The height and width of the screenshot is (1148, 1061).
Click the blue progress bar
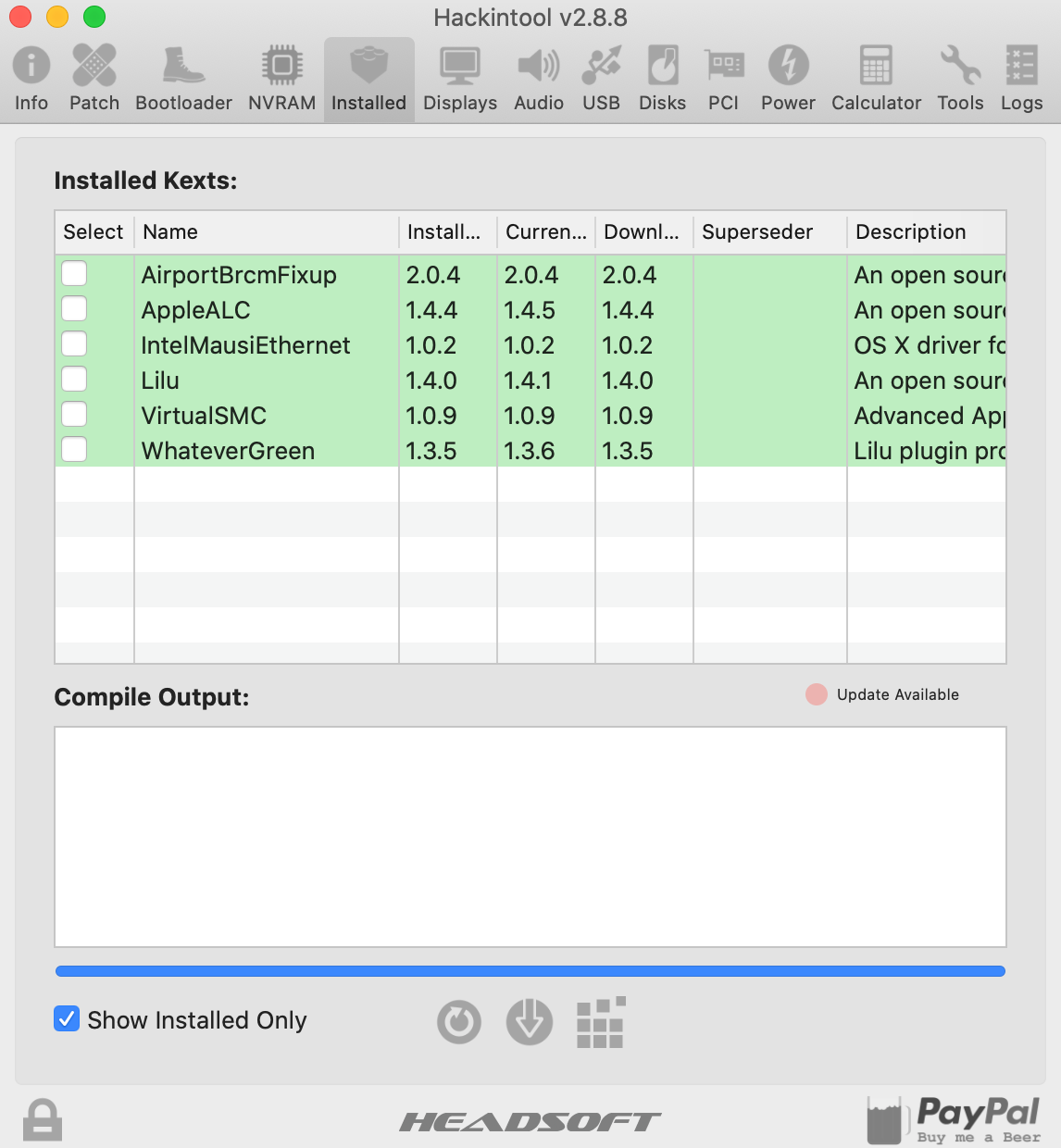530,971
